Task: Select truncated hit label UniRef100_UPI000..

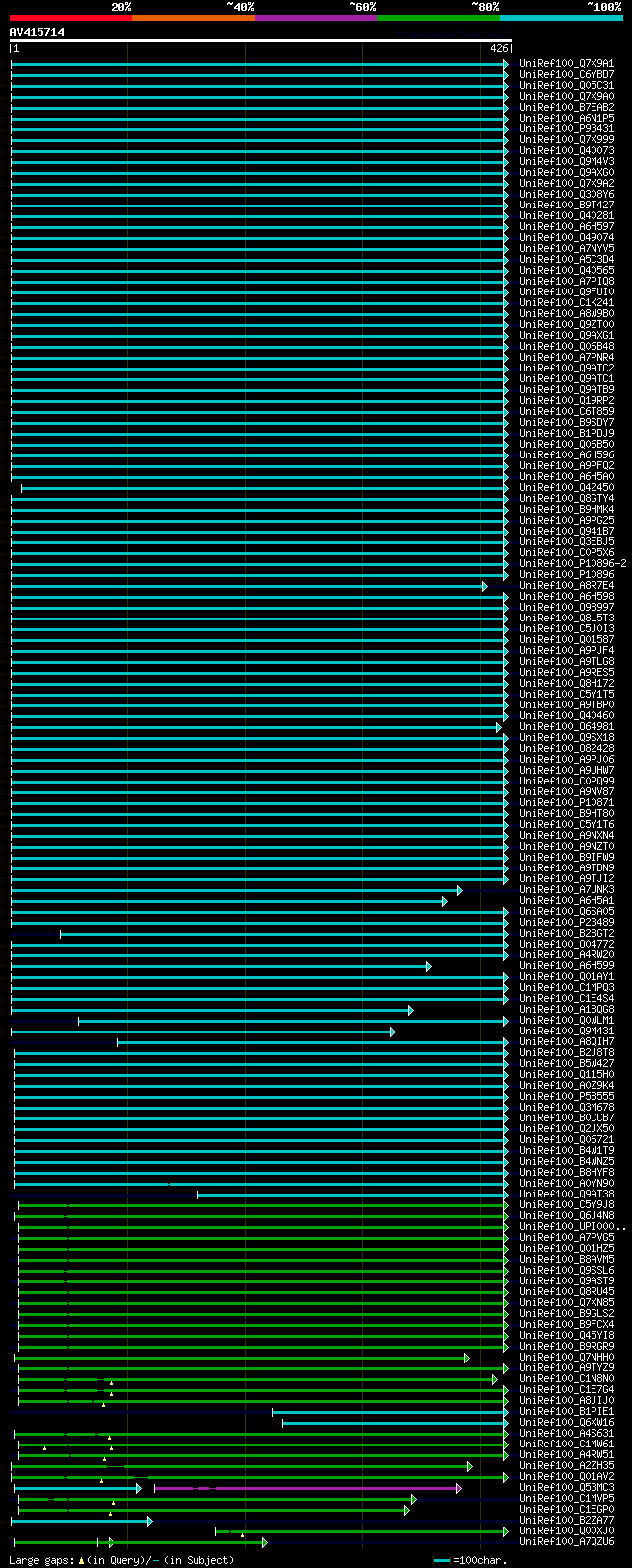Action: [x=573, y=1227]
